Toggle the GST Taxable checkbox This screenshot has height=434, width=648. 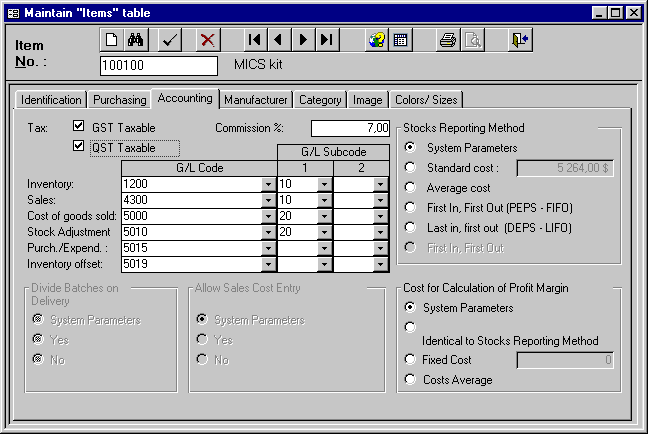click(79, 127)
